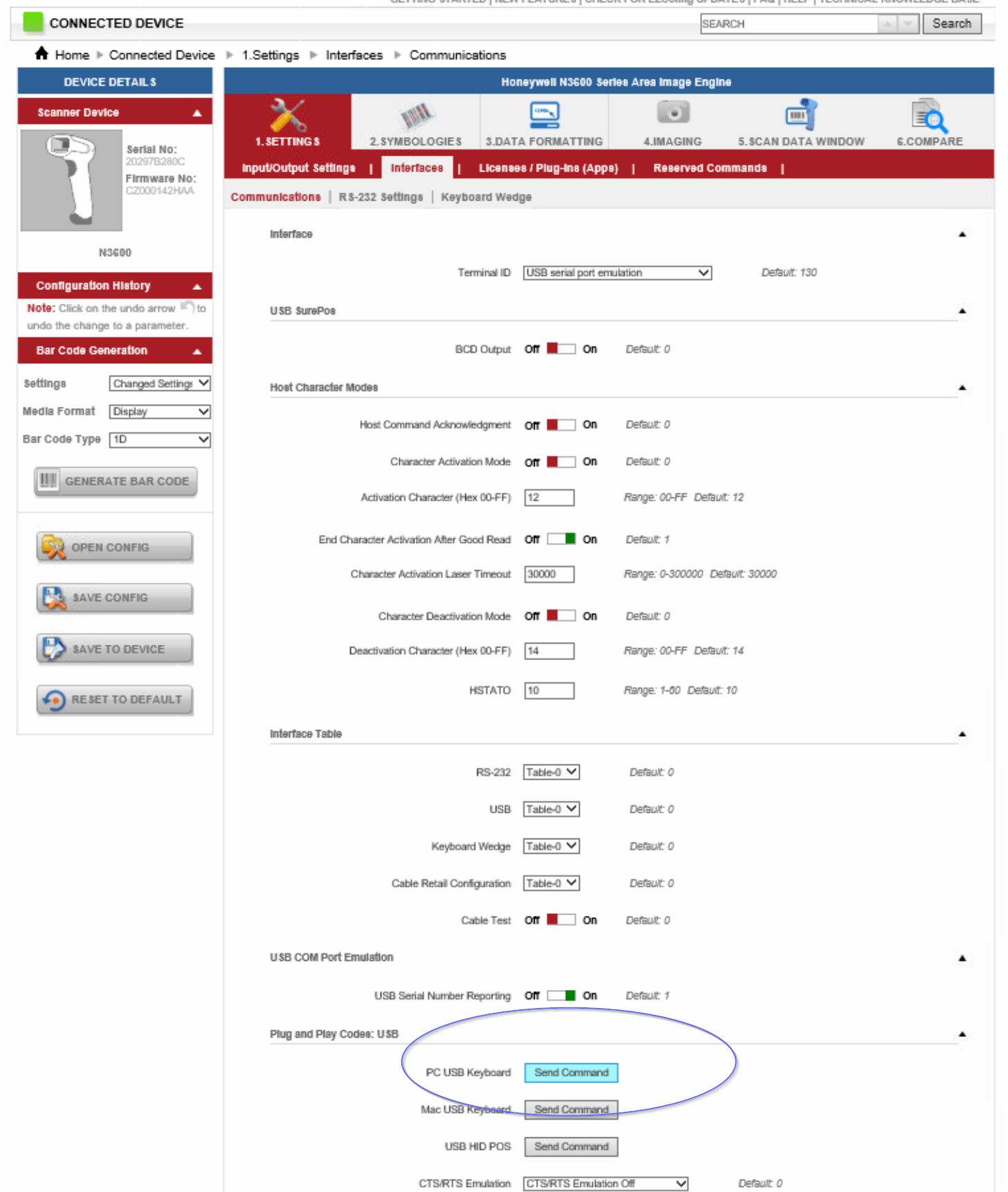Open the Keyboard Wedge table dropdown
Image resolution: width=1008 pixels, height=1192 pixels.
551,846
